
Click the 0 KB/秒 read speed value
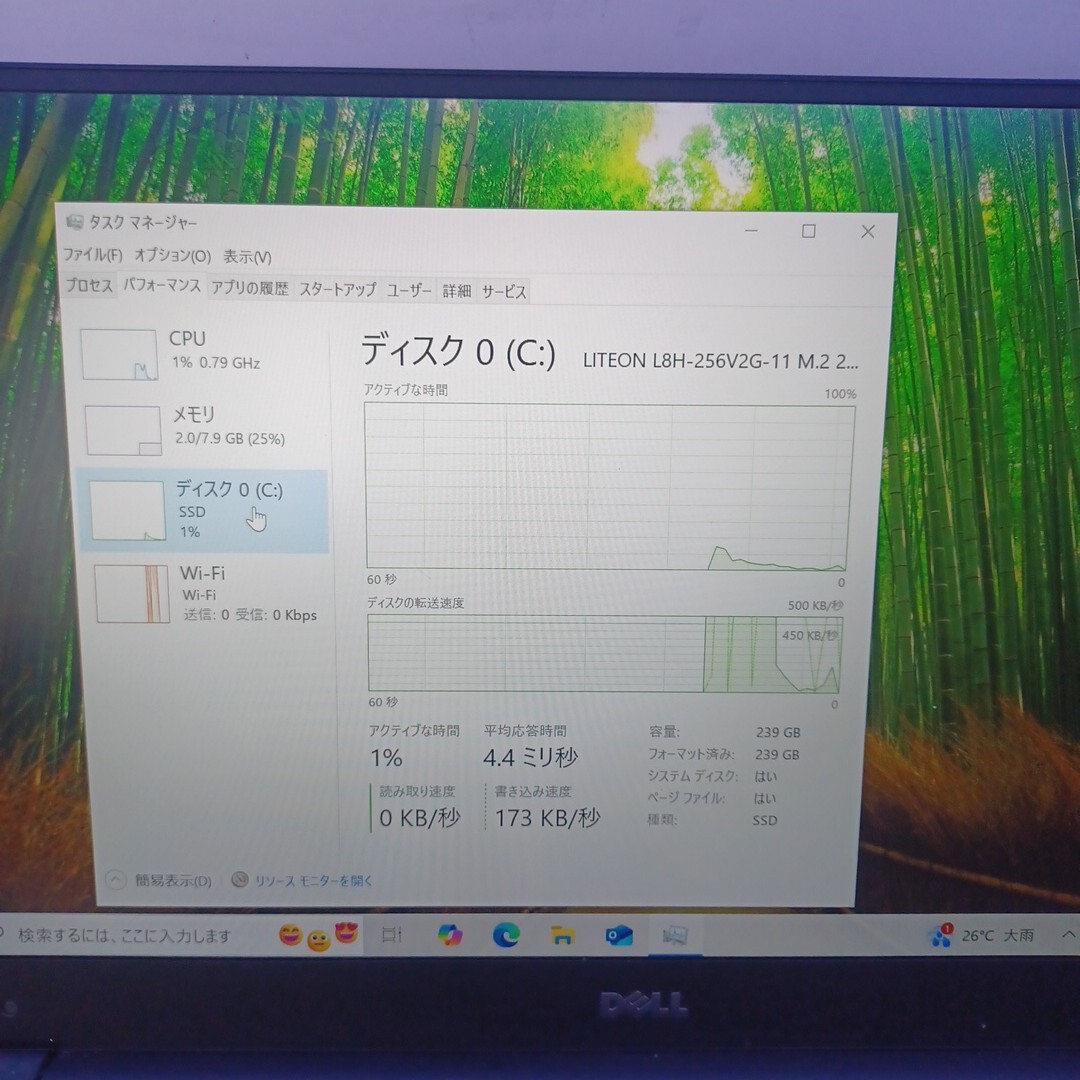419,818
